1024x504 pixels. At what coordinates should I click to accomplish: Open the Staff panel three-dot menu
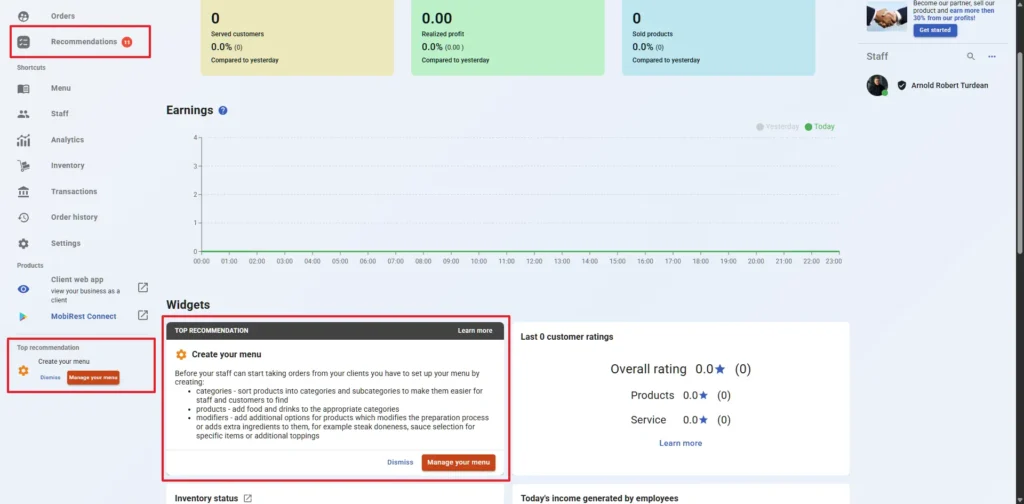coord(992,57)
